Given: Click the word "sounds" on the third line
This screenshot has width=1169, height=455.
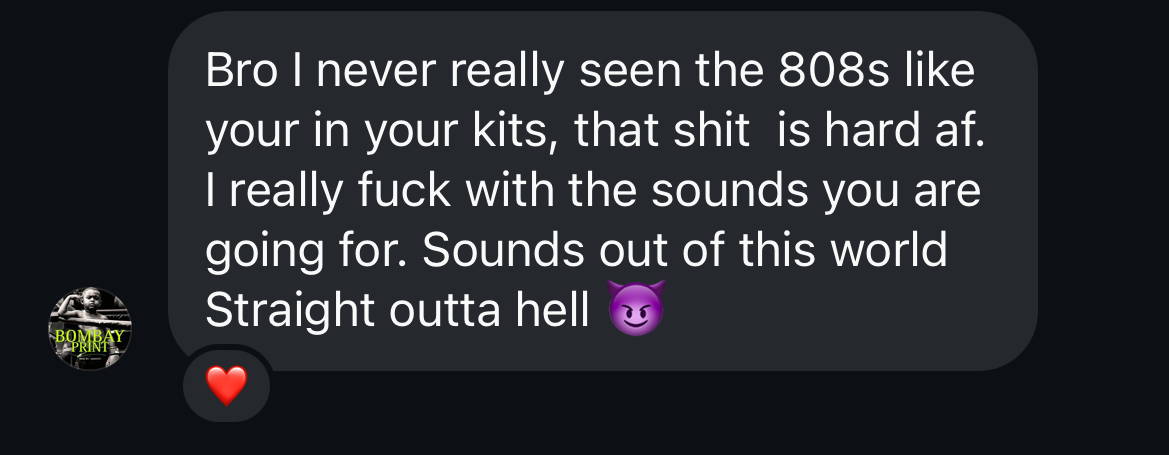Looking at the screenshot, I should pos(730,190).
